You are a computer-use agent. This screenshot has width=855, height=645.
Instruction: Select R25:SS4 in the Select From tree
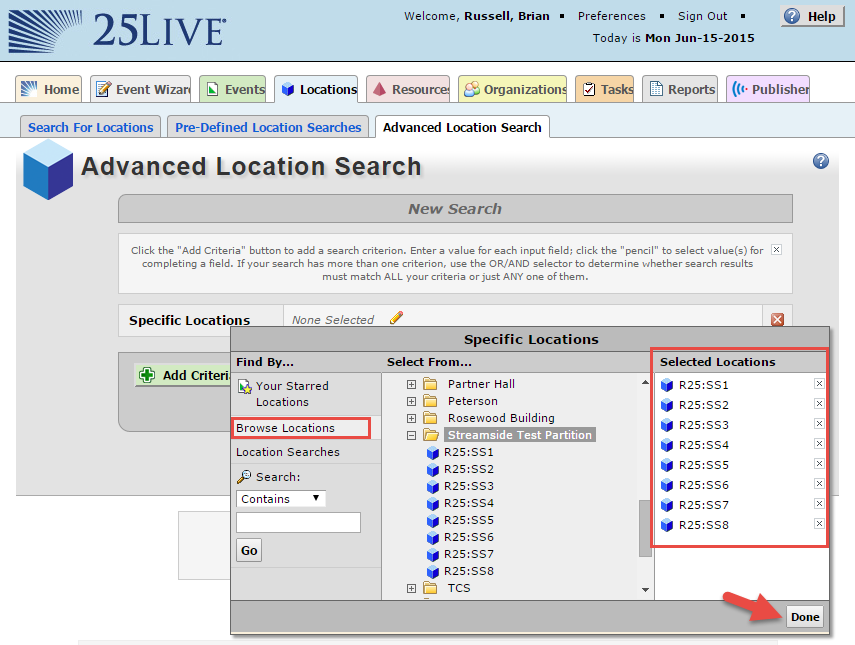pos(460,503)
